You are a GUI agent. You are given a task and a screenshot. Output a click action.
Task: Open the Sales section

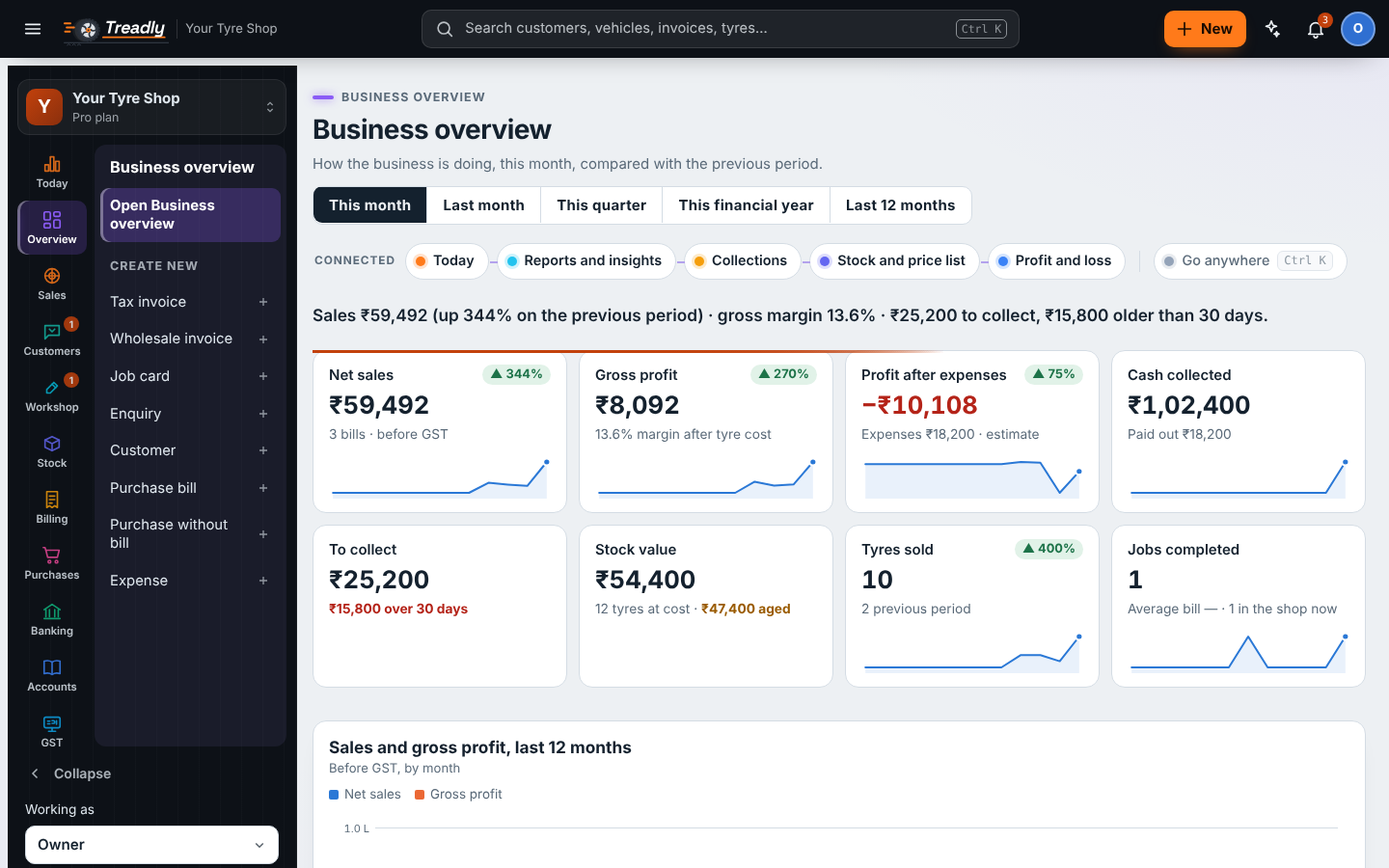click(52, 284)
